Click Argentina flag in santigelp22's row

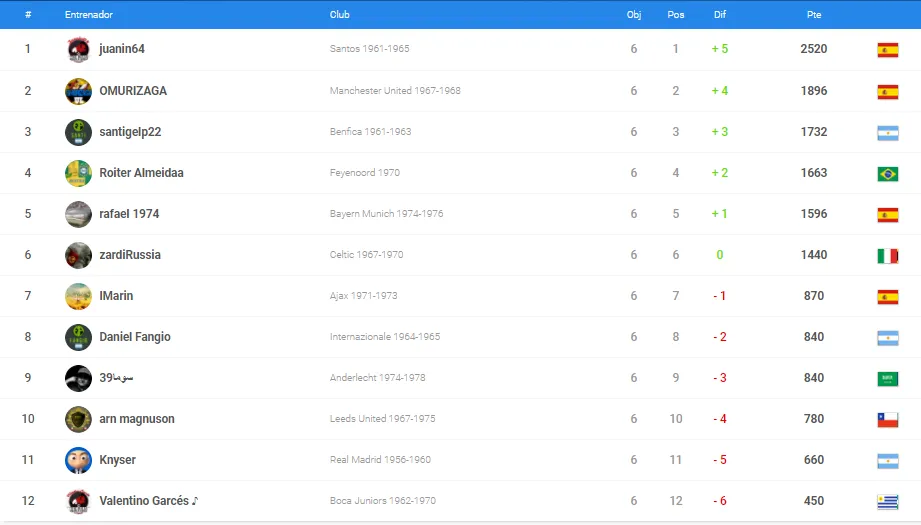[888, 133]
